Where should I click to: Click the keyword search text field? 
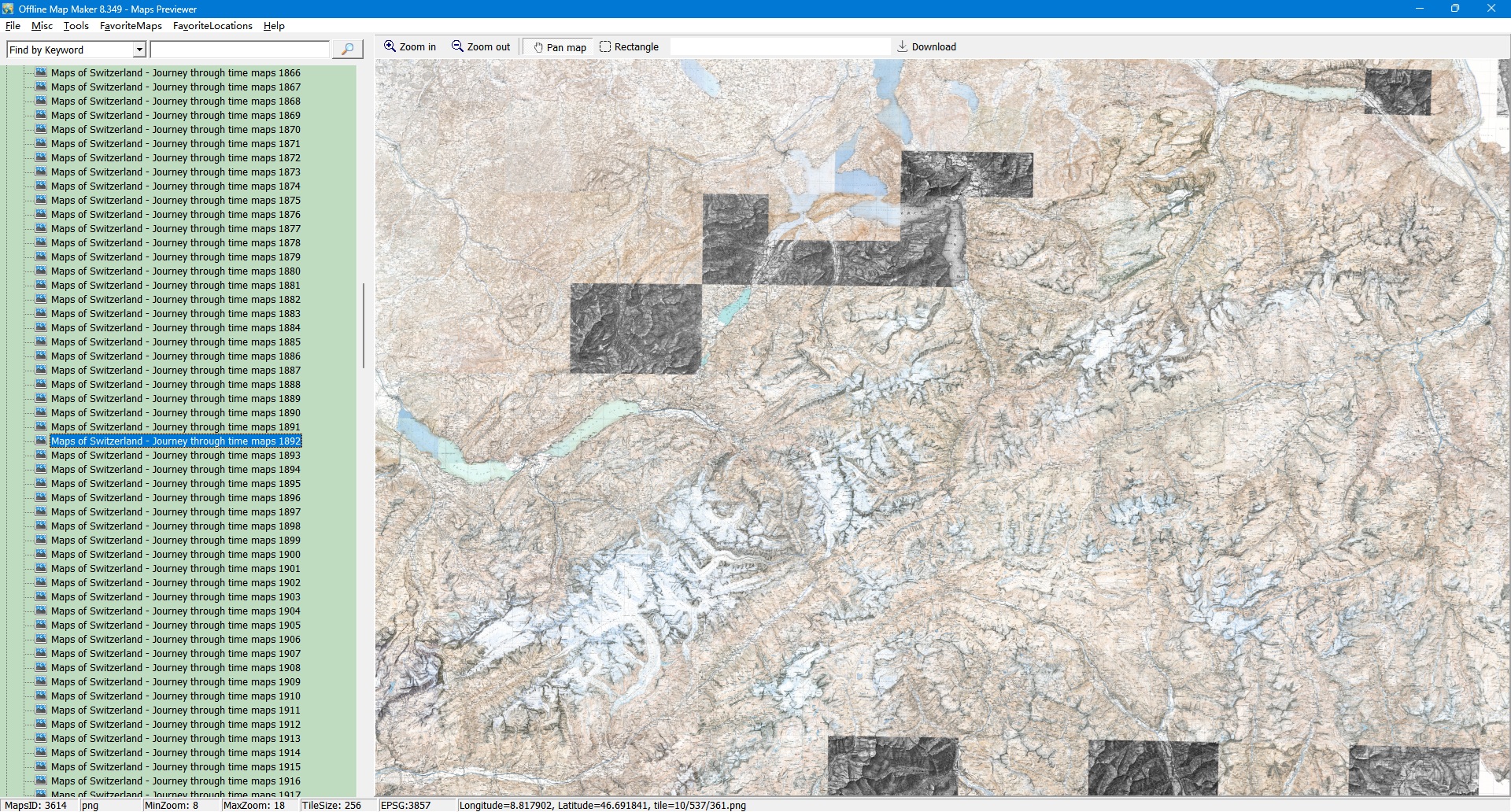coord(239,50)
